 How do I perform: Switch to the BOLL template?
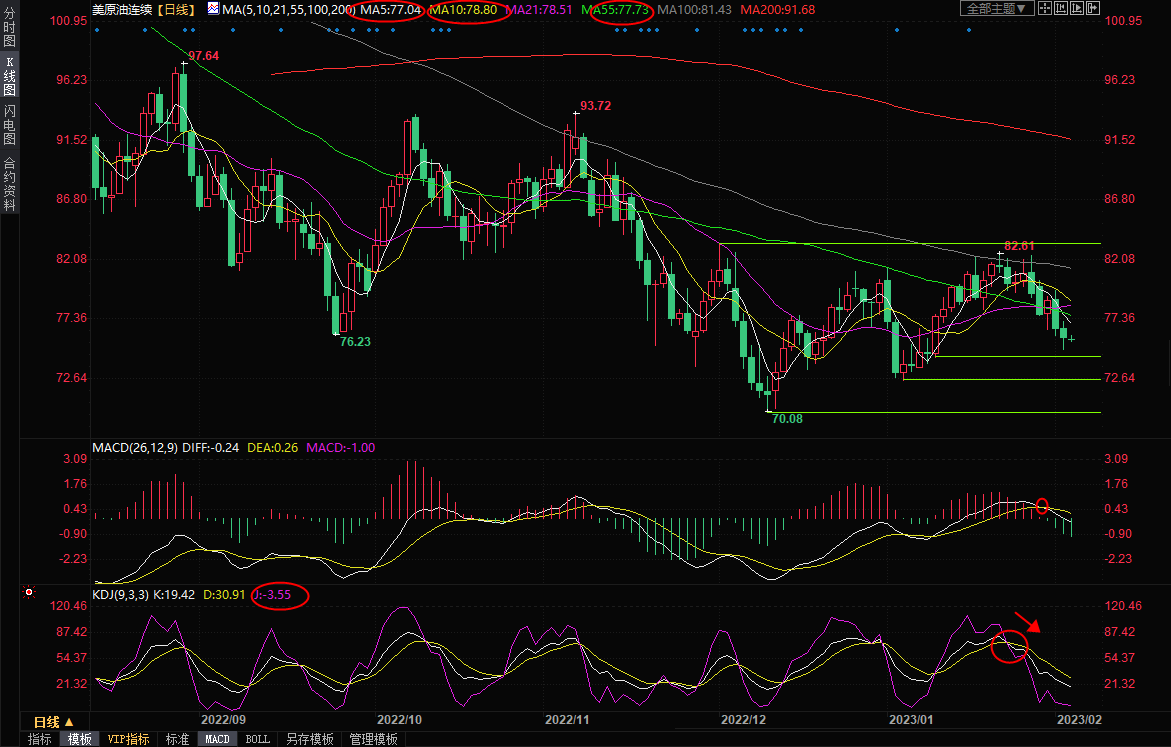click(257, 739)
